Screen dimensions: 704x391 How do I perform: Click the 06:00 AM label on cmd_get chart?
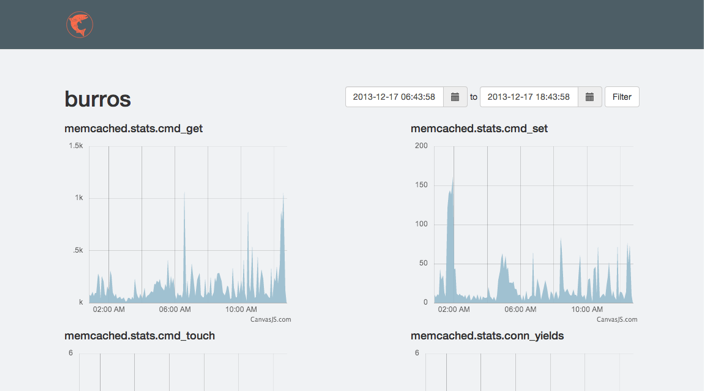[x=175, y=309]
